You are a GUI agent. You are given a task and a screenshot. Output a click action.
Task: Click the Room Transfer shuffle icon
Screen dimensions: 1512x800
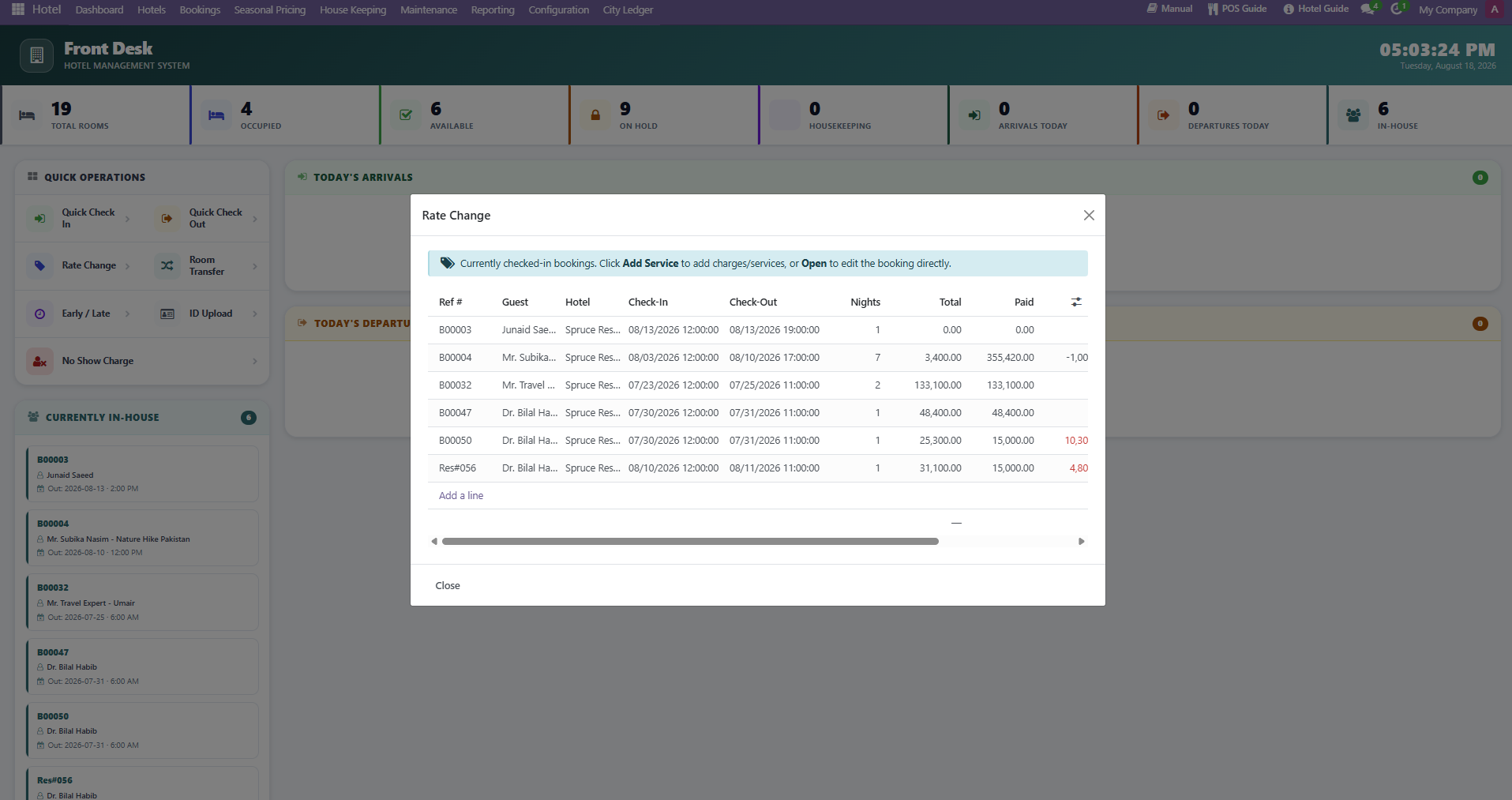167,266
